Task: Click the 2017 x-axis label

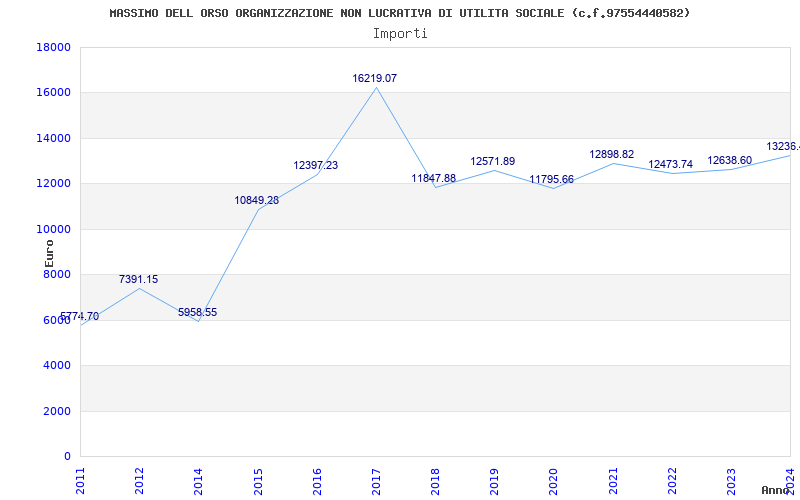Action: point(376,481)
